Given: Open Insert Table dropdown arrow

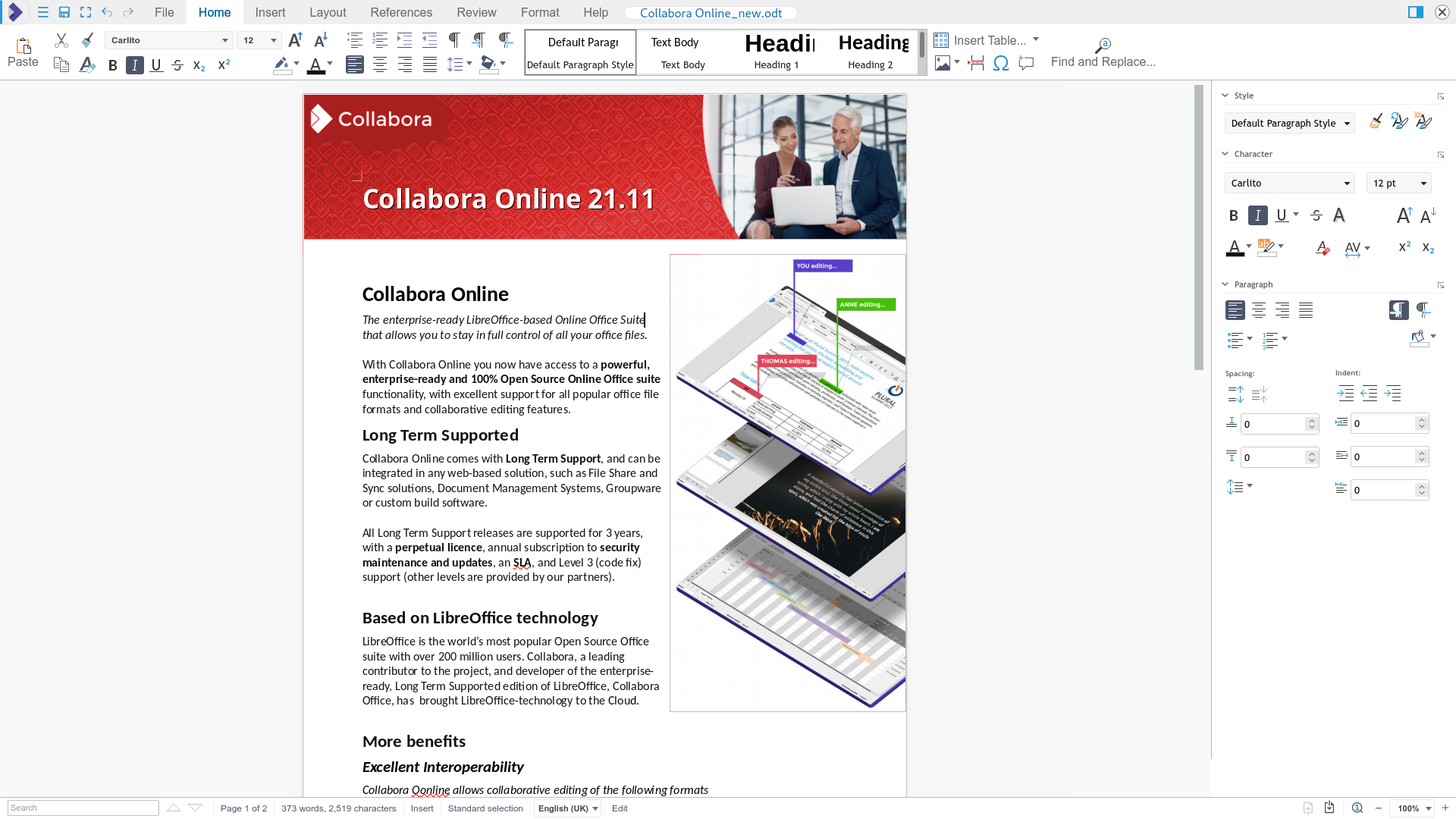Looking at the screenshot, I should click(x=1036, y=39).
